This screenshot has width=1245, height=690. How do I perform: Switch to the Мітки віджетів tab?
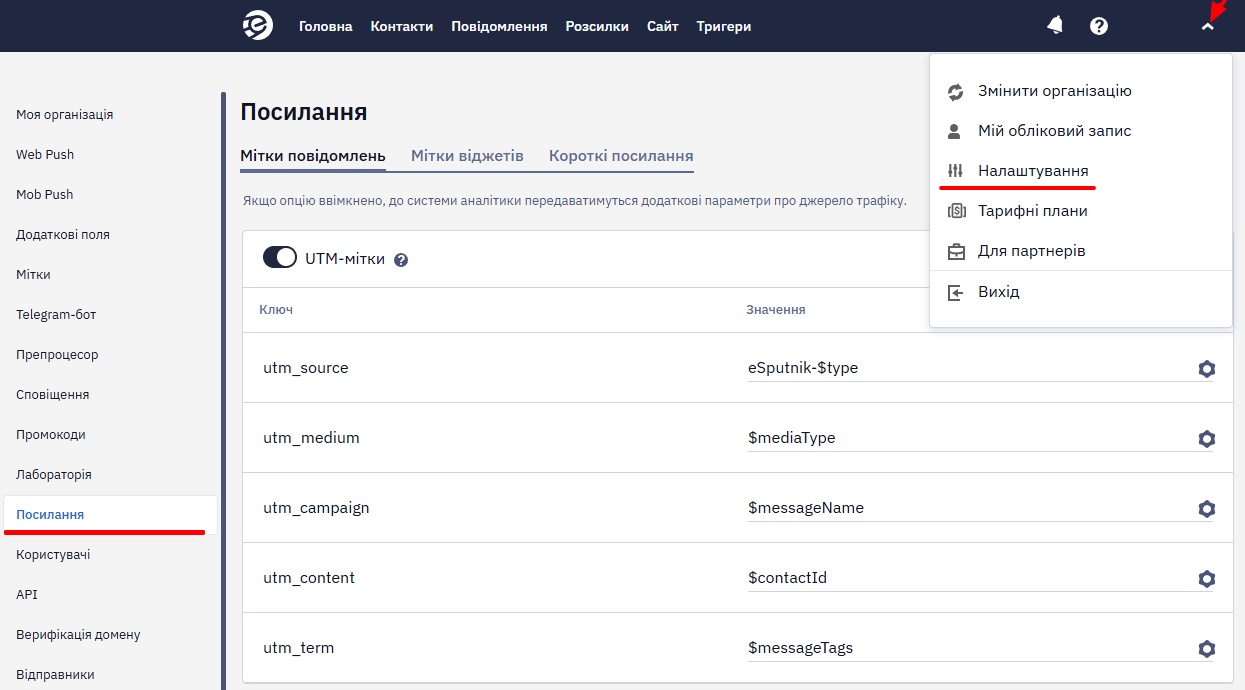click(x=467, y=156)
